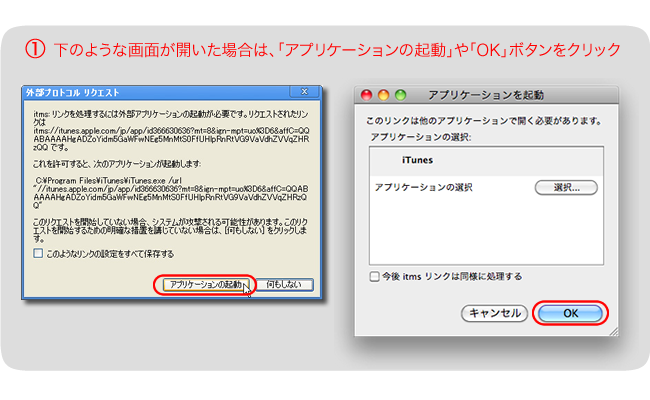Click the red close button on Mac dialog
This screenshot has width=650, height=400.
366,97
